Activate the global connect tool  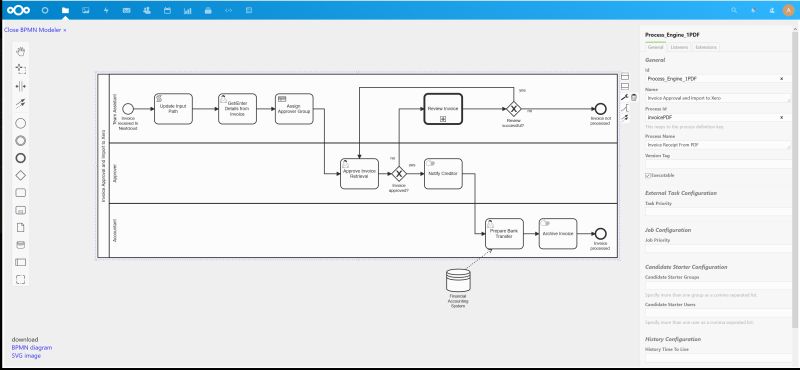coord(20,104)
